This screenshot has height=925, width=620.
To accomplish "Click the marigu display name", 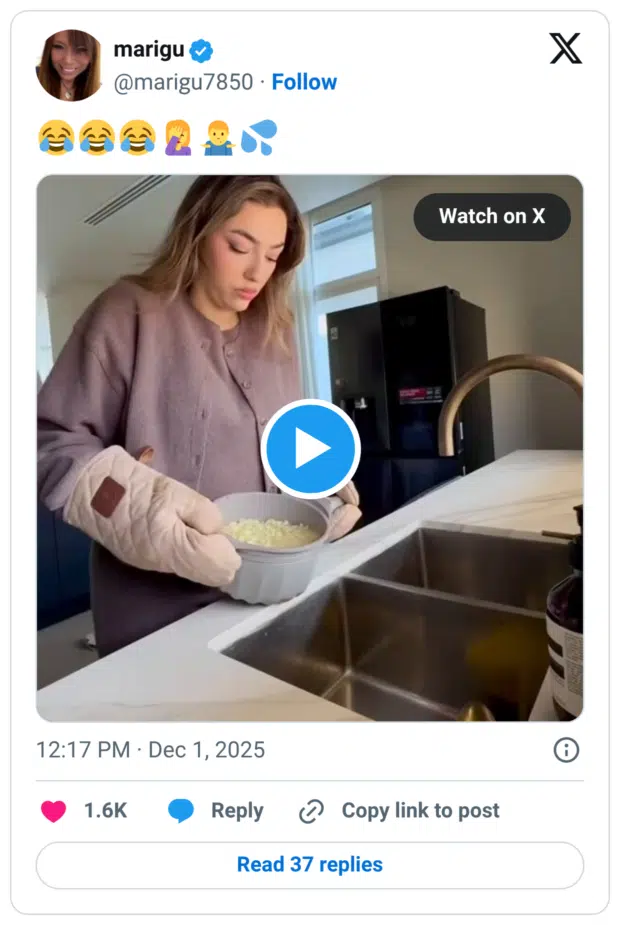I will (x=149, y=50).
